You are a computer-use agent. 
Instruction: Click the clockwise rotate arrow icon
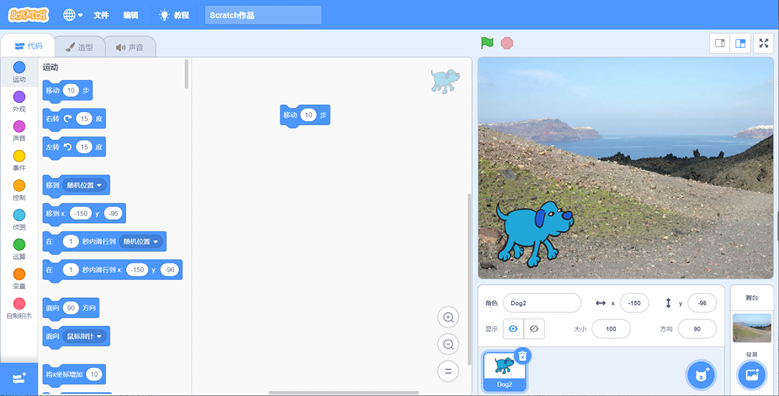(x=68, y=119)
